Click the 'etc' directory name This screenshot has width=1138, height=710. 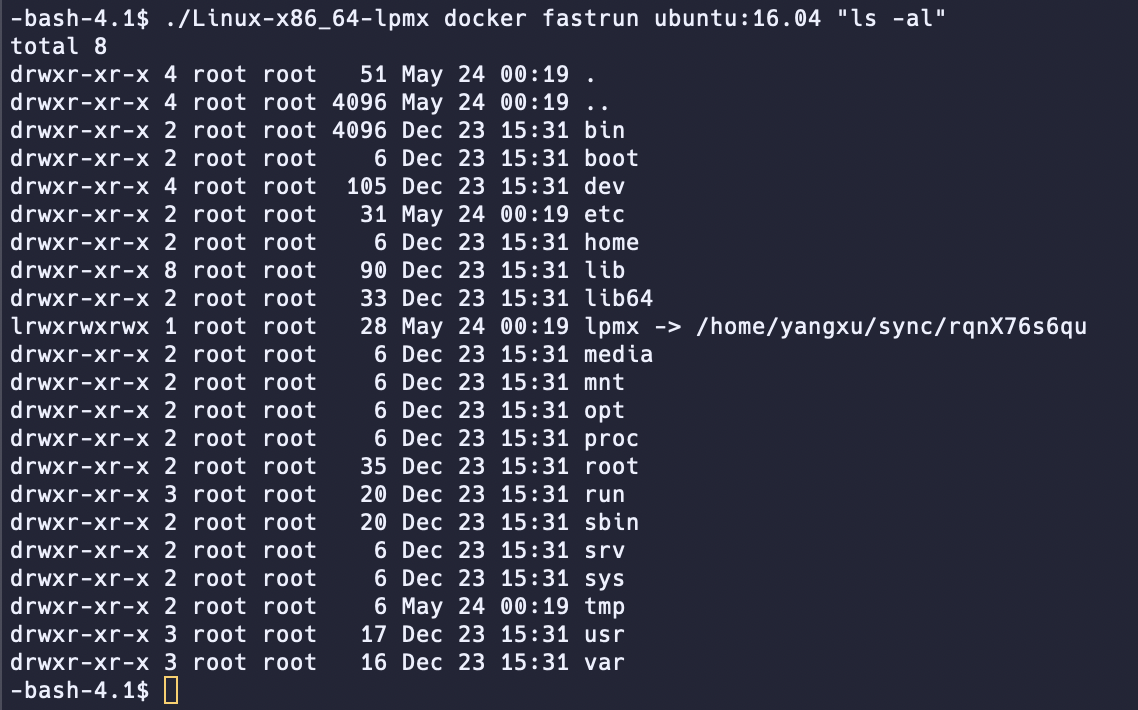604,214
